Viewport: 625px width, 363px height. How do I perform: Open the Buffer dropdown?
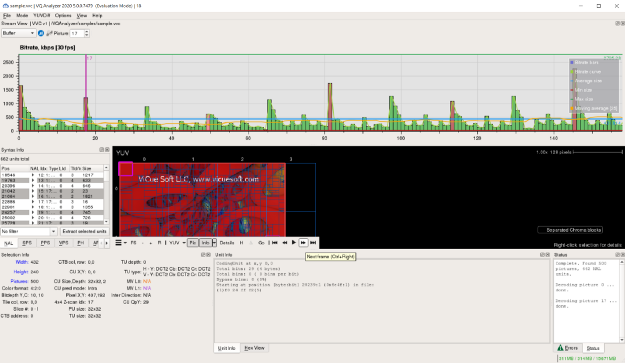click(18, 33)
